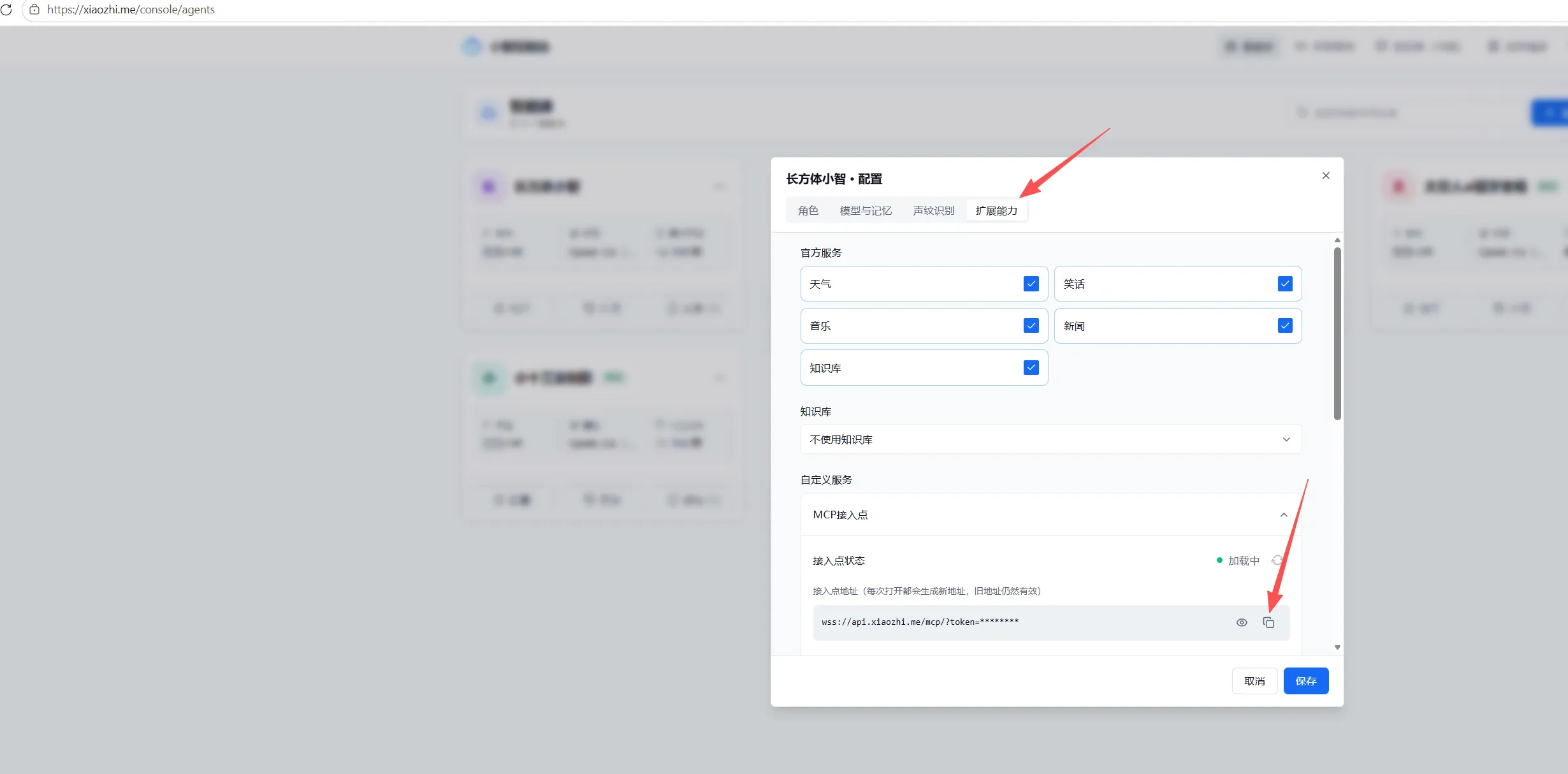This screenshot has height=774, width=1568.
Task: Switch to the 角色 tab
Action: [808, 210]
